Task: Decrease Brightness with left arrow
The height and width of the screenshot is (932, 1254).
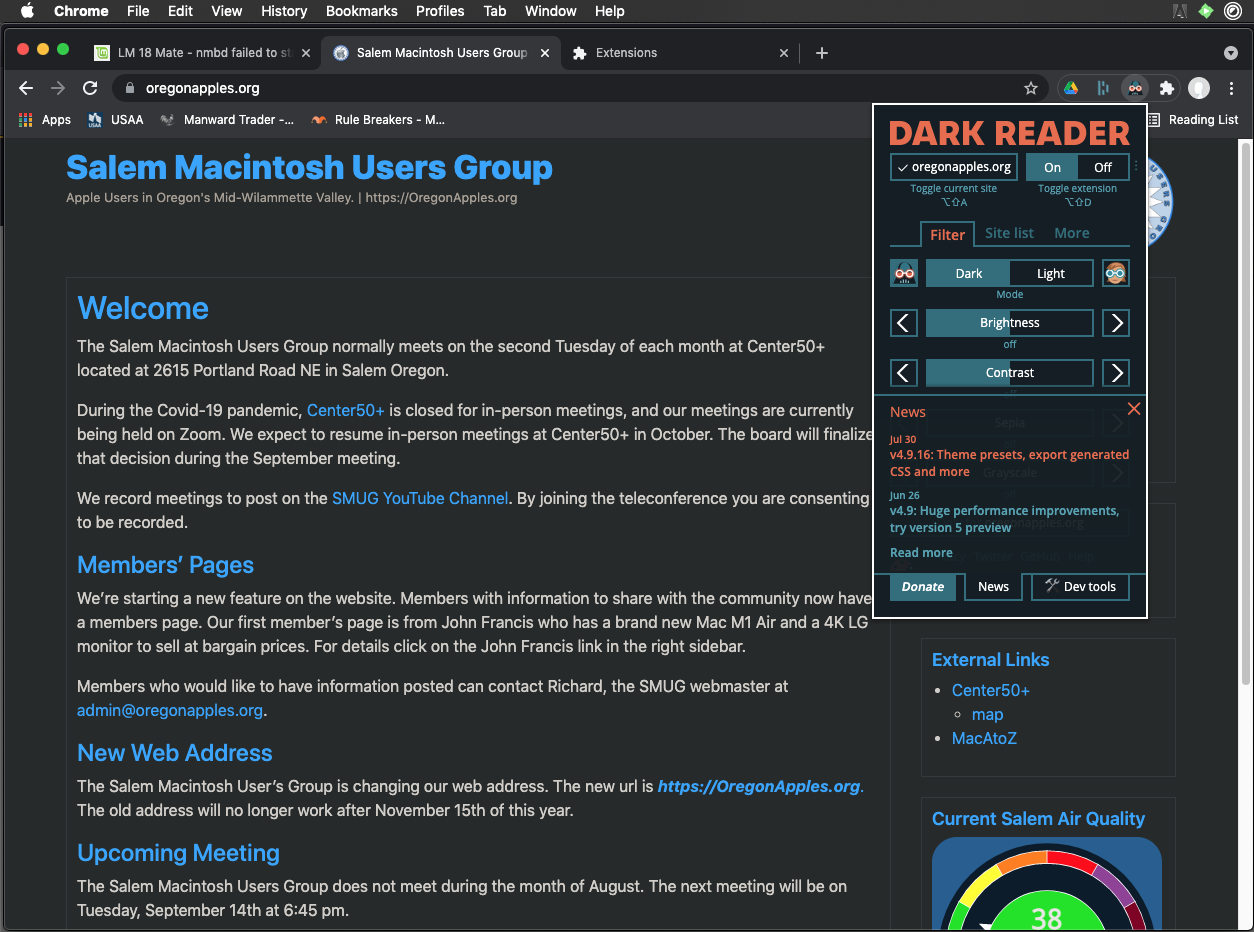Action: (x=904, y=323)
